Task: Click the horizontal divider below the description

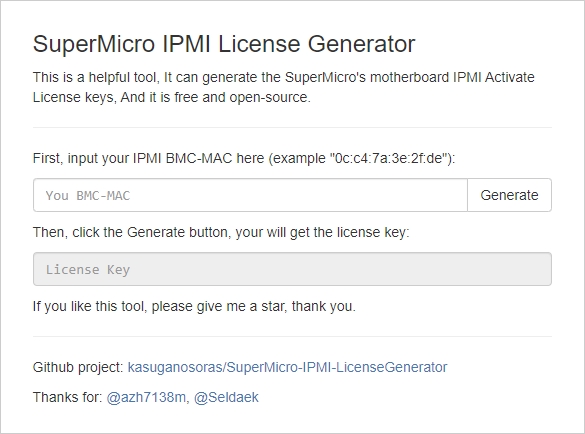Action: pos(292,127)
